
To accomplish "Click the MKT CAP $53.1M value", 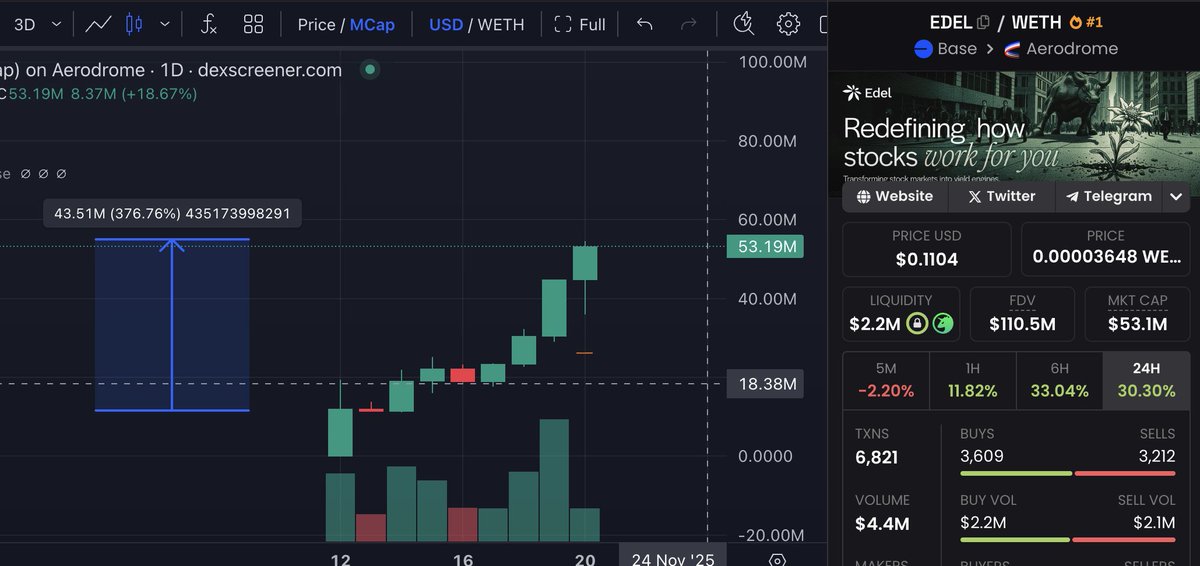I will coord(1138,324).
